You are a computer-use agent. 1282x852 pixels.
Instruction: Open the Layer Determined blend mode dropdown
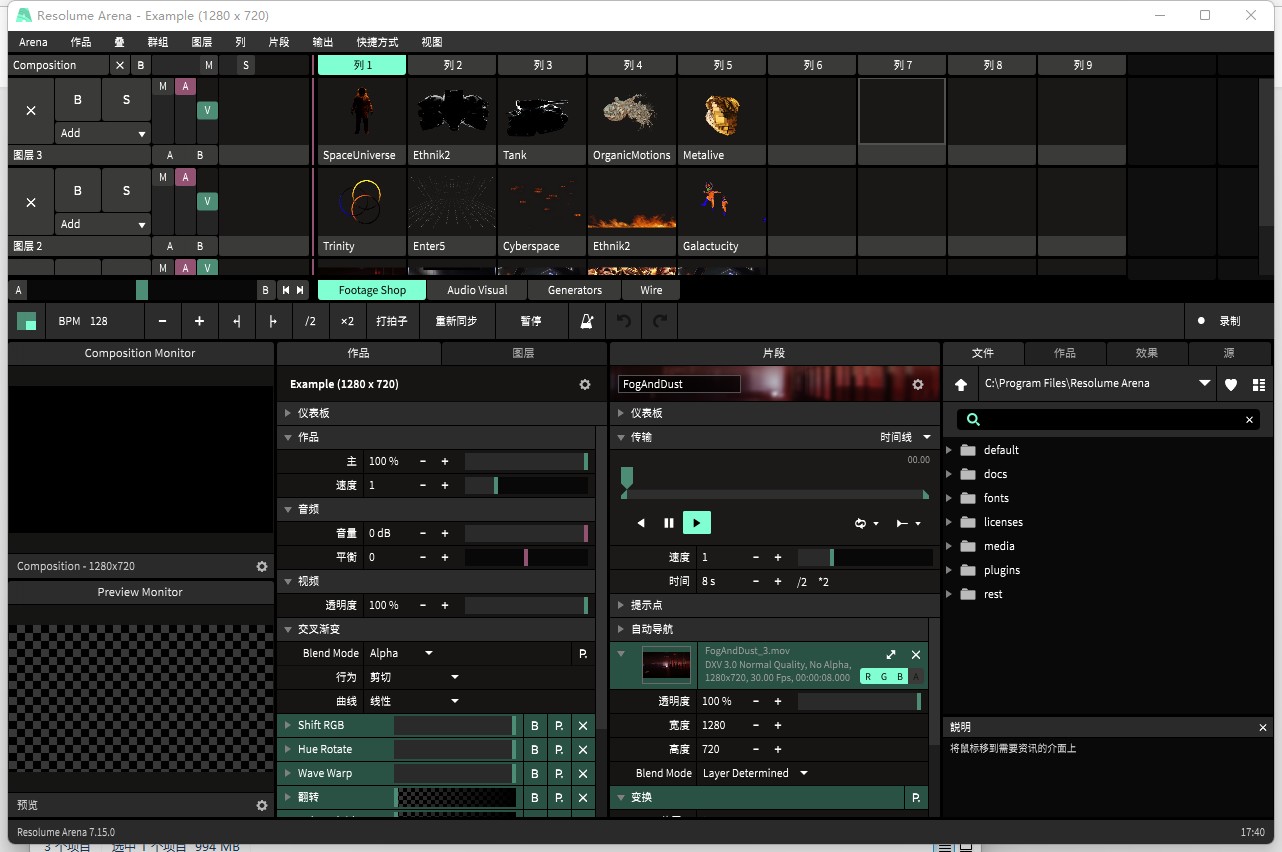coord(755,773)
